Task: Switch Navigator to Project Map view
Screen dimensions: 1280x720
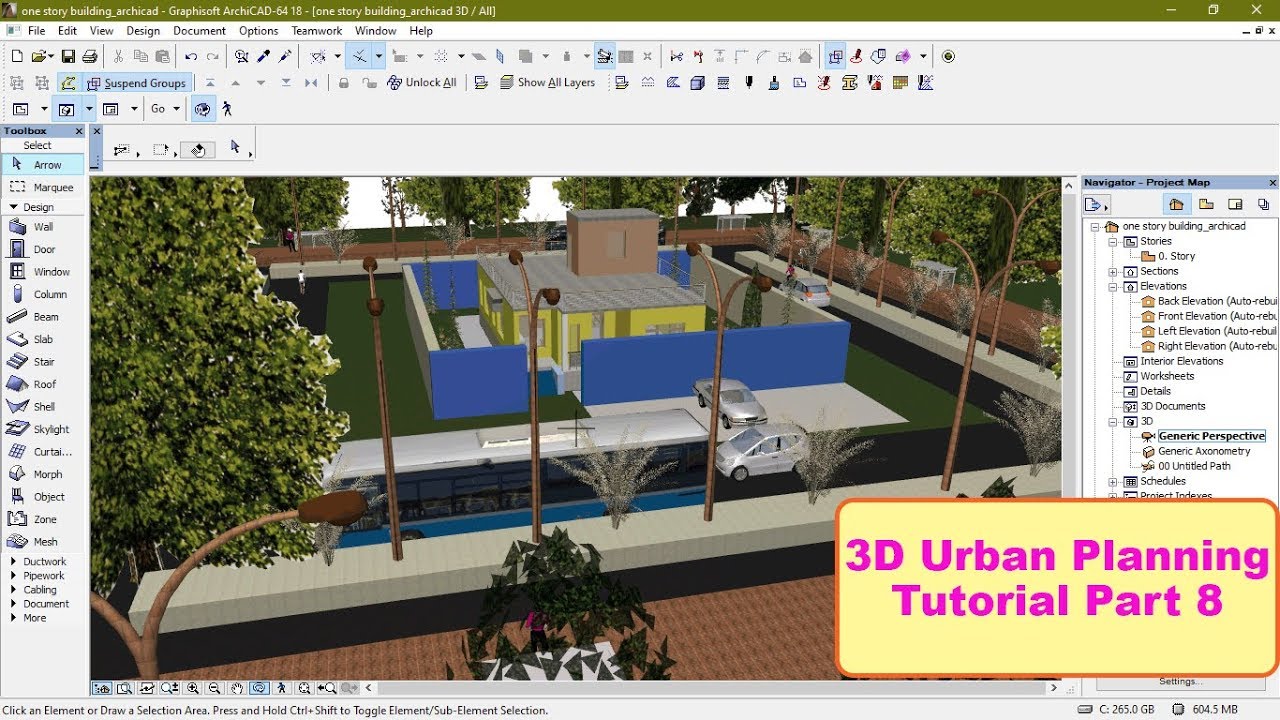Action: (1177, 205)
